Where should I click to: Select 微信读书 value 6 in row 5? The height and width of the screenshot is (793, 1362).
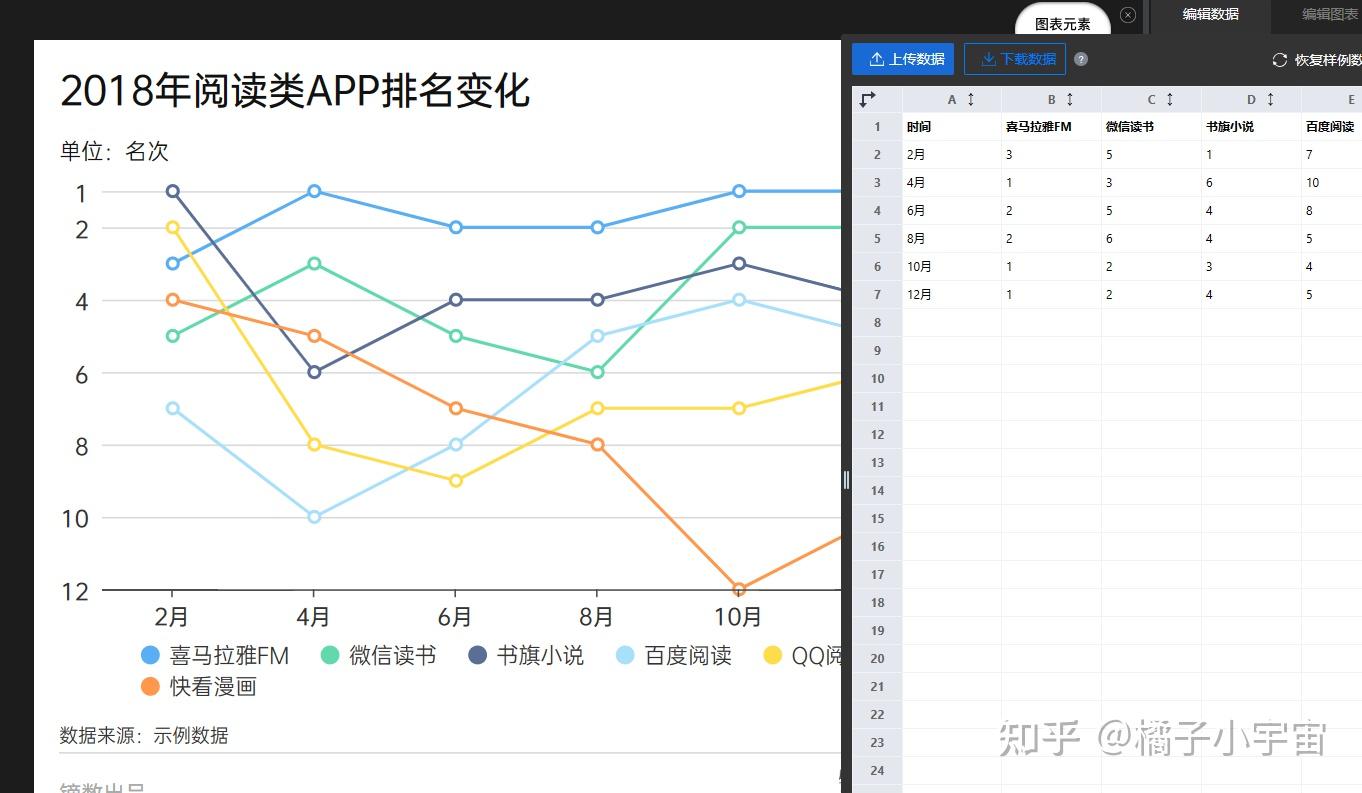point(1151,239)
